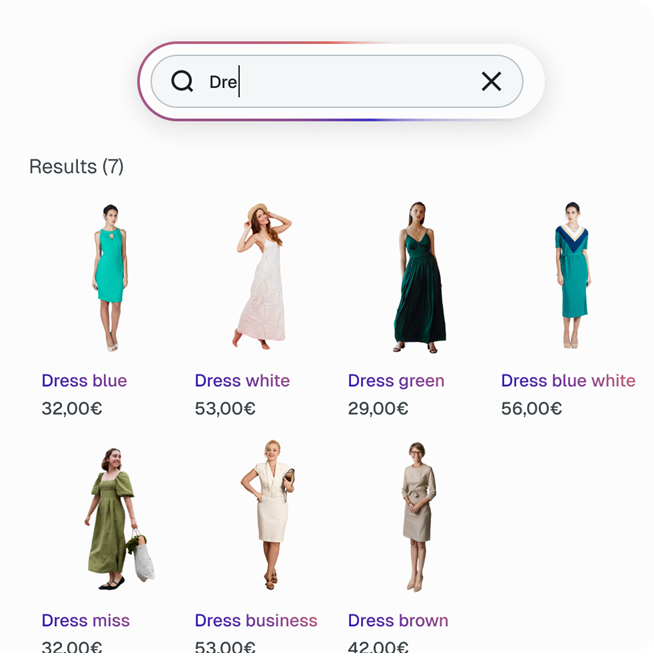Open the 'Dress miss' title link

pyautogui.click(x=85, y=621)
